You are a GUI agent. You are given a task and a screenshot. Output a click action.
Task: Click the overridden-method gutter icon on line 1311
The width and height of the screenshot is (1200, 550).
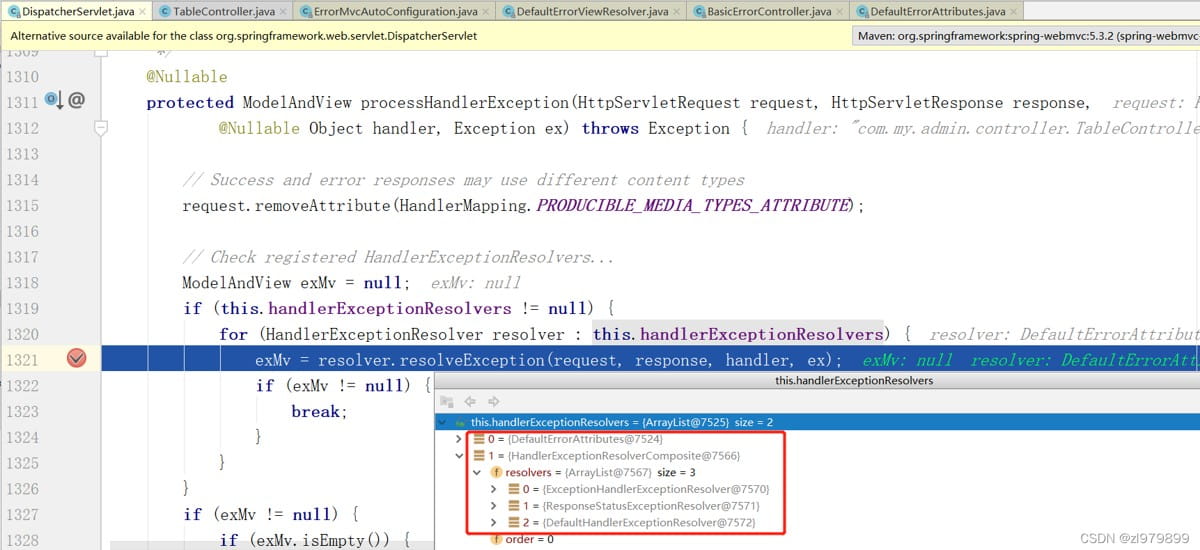tap(54, 101)
